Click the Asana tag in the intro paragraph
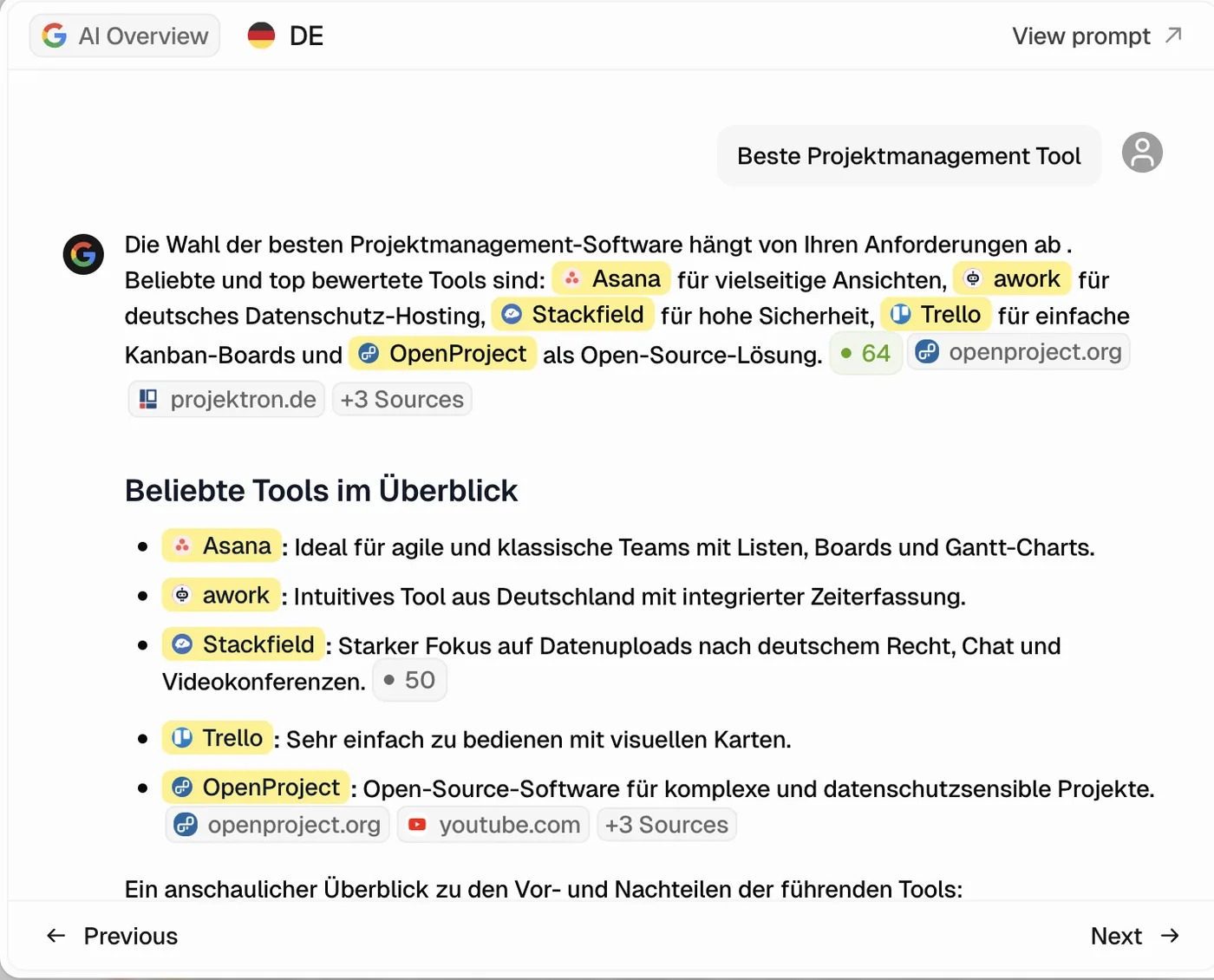The image size is (1214, 980). pos(611,279)
